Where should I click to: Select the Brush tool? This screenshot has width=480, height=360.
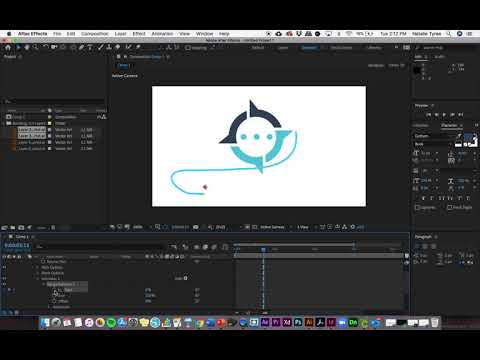pyautogui.click(x=101, y=48)
